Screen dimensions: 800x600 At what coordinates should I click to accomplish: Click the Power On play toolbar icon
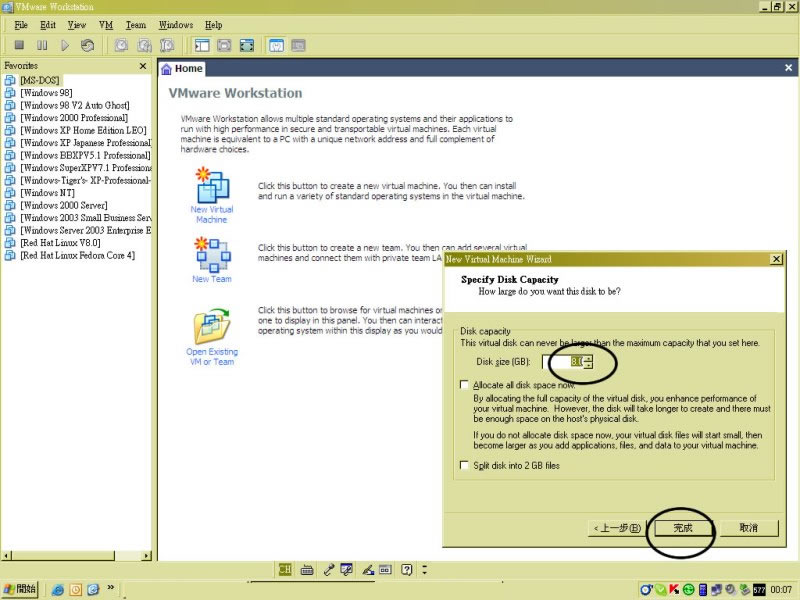65,45
